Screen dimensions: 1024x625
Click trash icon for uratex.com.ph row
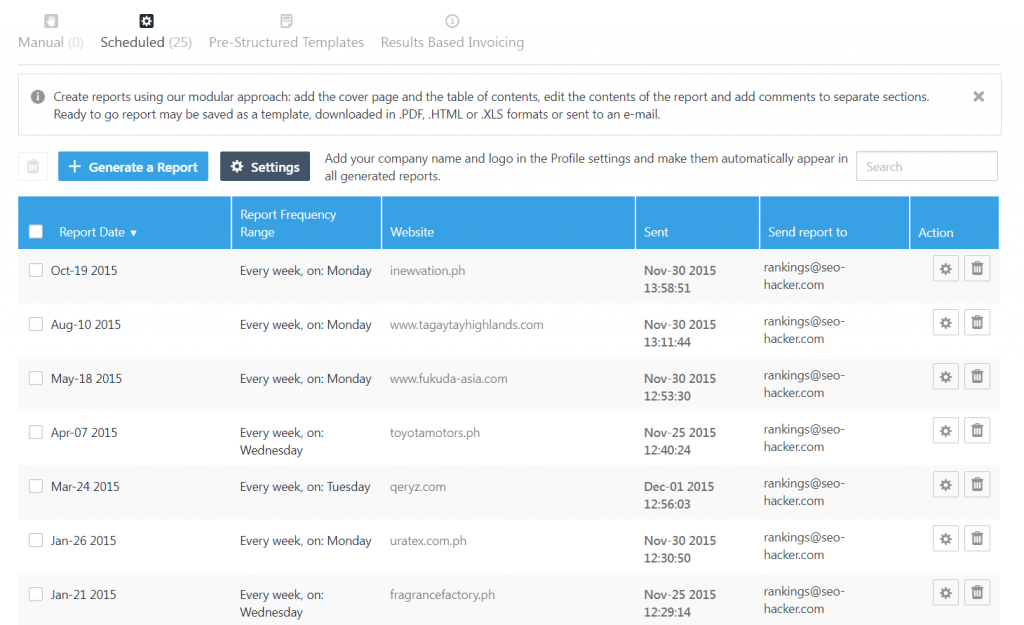(977, 538)
